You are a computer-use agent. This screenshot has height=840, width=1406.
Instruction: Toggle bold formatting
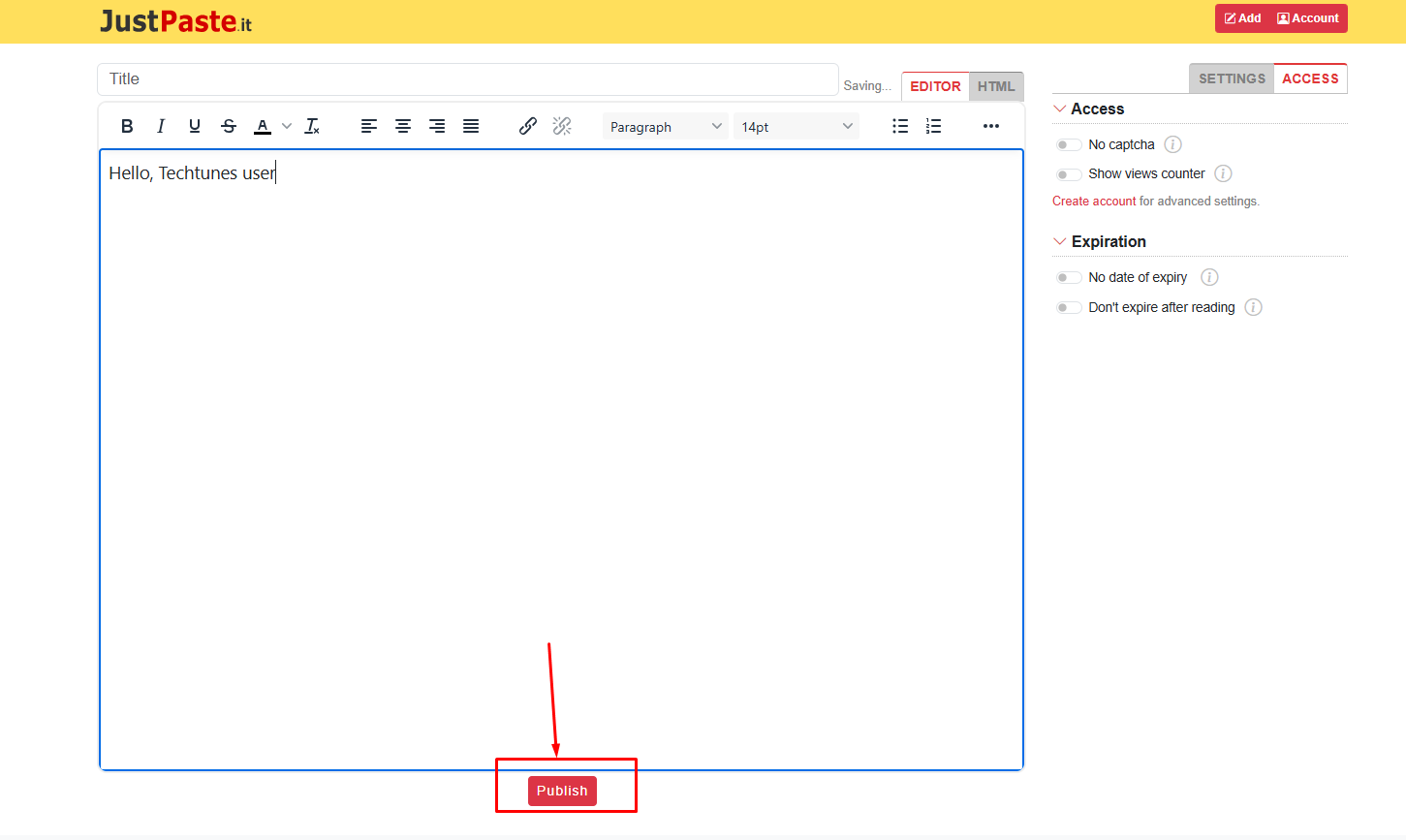click(x=127, y=126)
